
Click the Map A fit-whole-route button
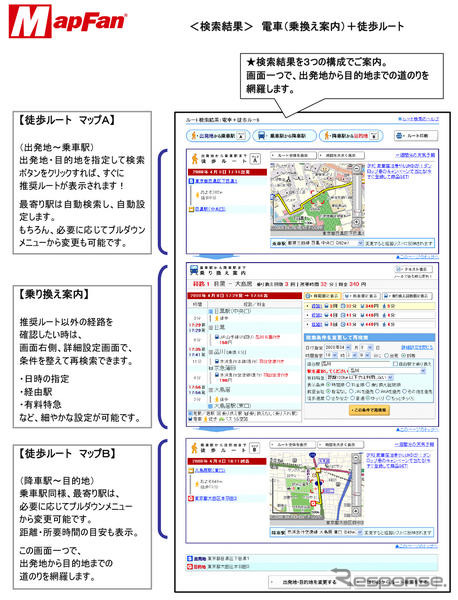click(x=294, y=156)
